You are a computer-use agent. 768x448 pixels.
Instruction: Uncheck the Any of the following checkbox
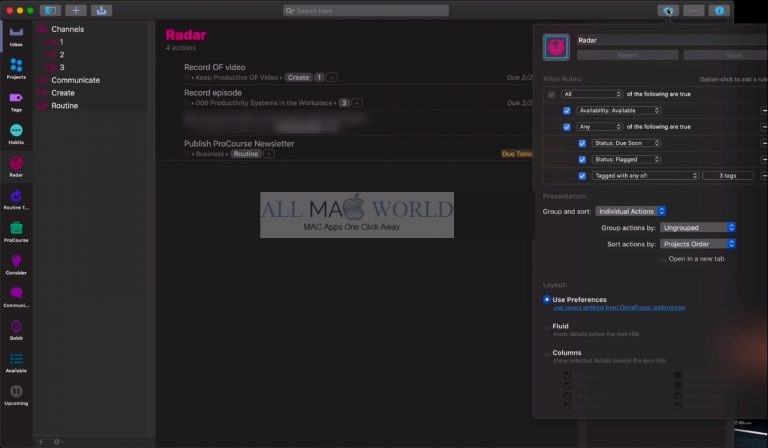[567, 127]
